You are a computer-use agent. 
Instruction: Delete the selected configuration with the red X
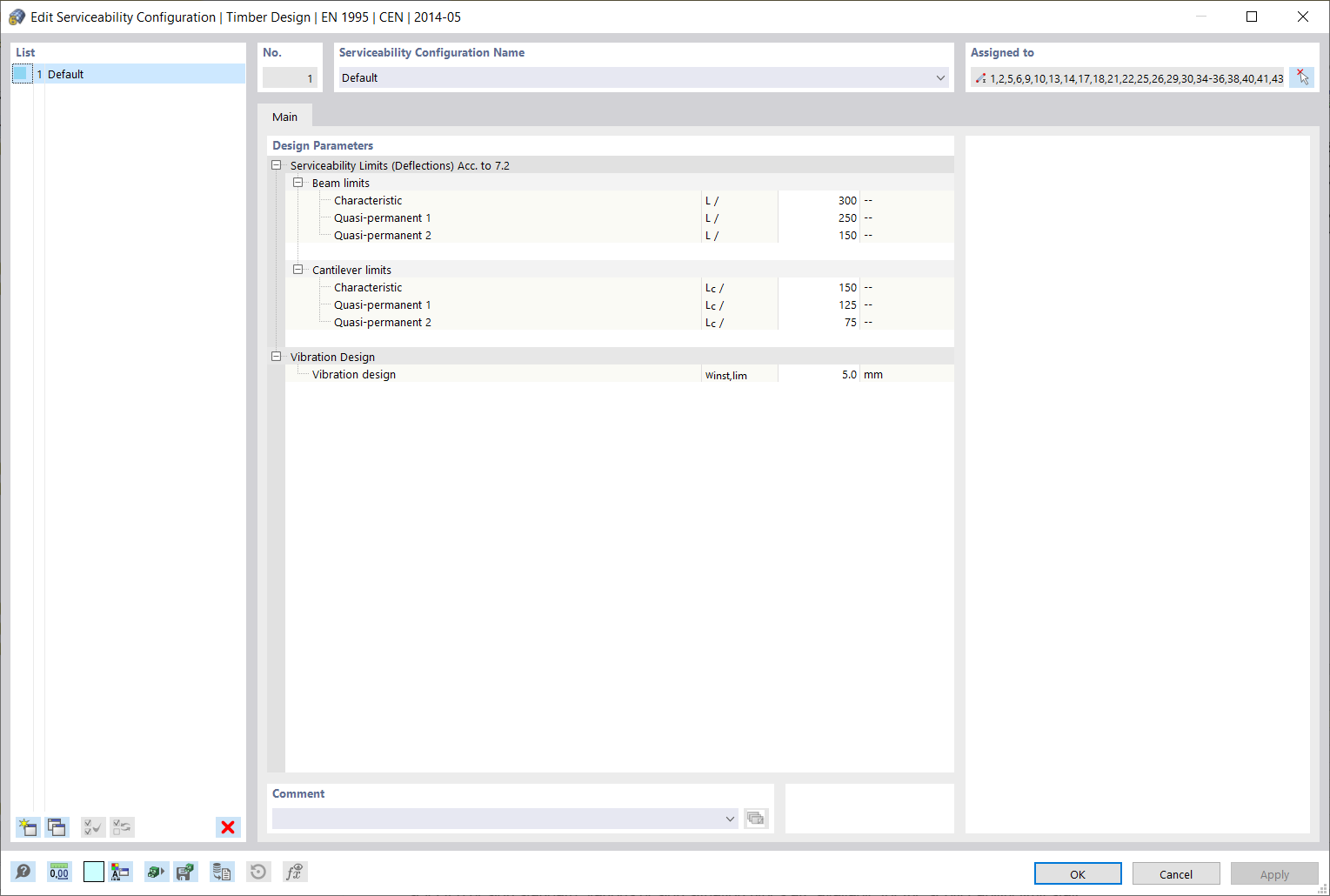click(228, 827)
